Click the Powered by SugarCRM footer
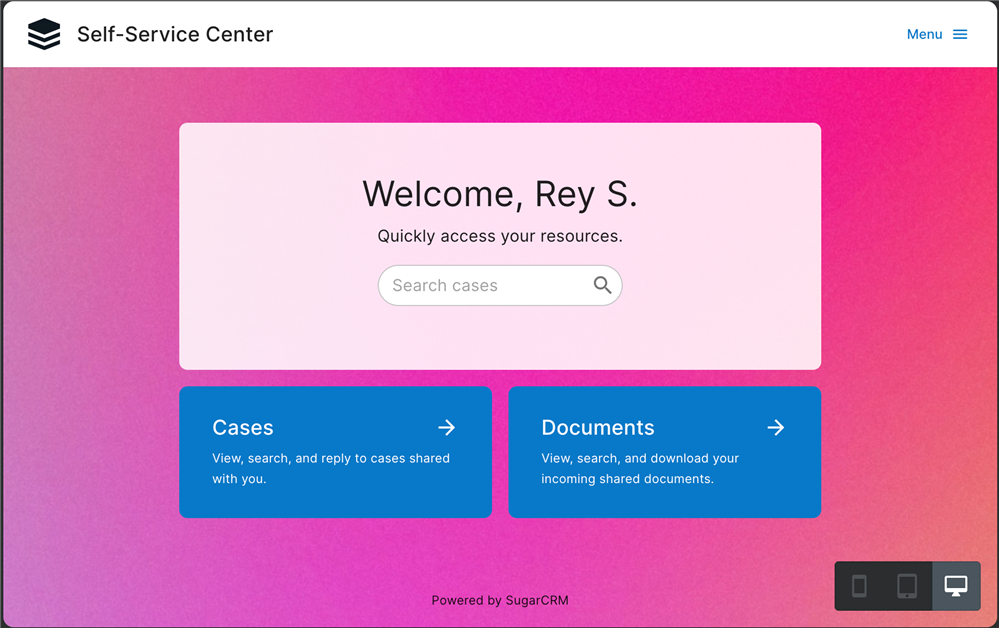Screen dimensions: 999x628 tap(500, 601)
